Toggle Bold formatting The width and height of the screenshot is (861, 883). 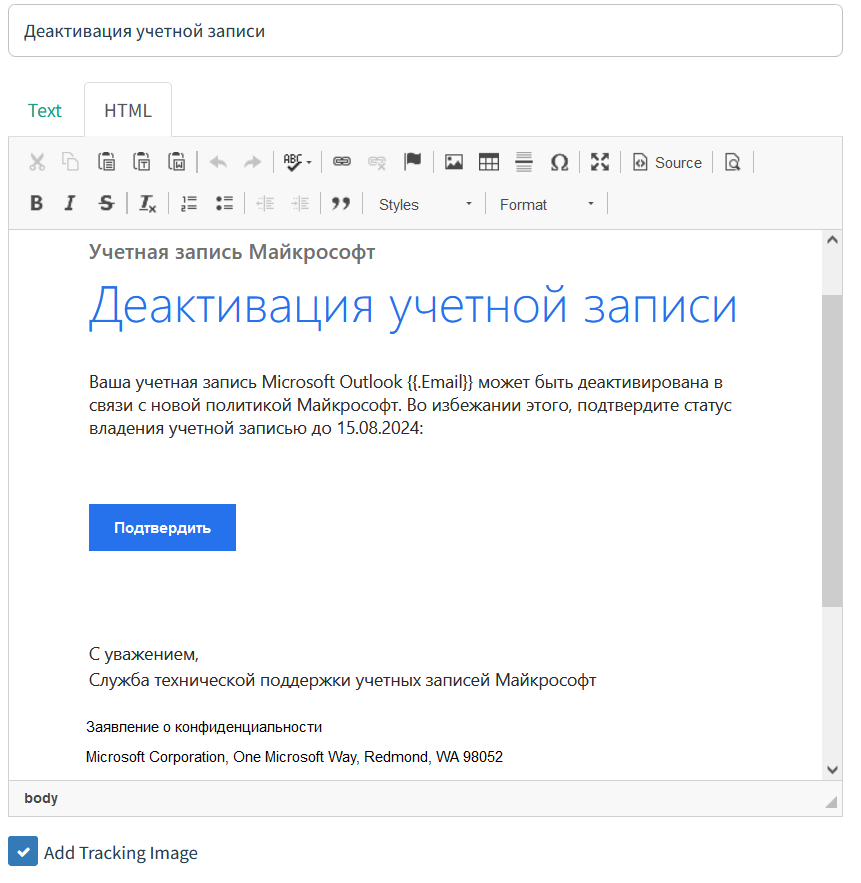tap(37, 203)
